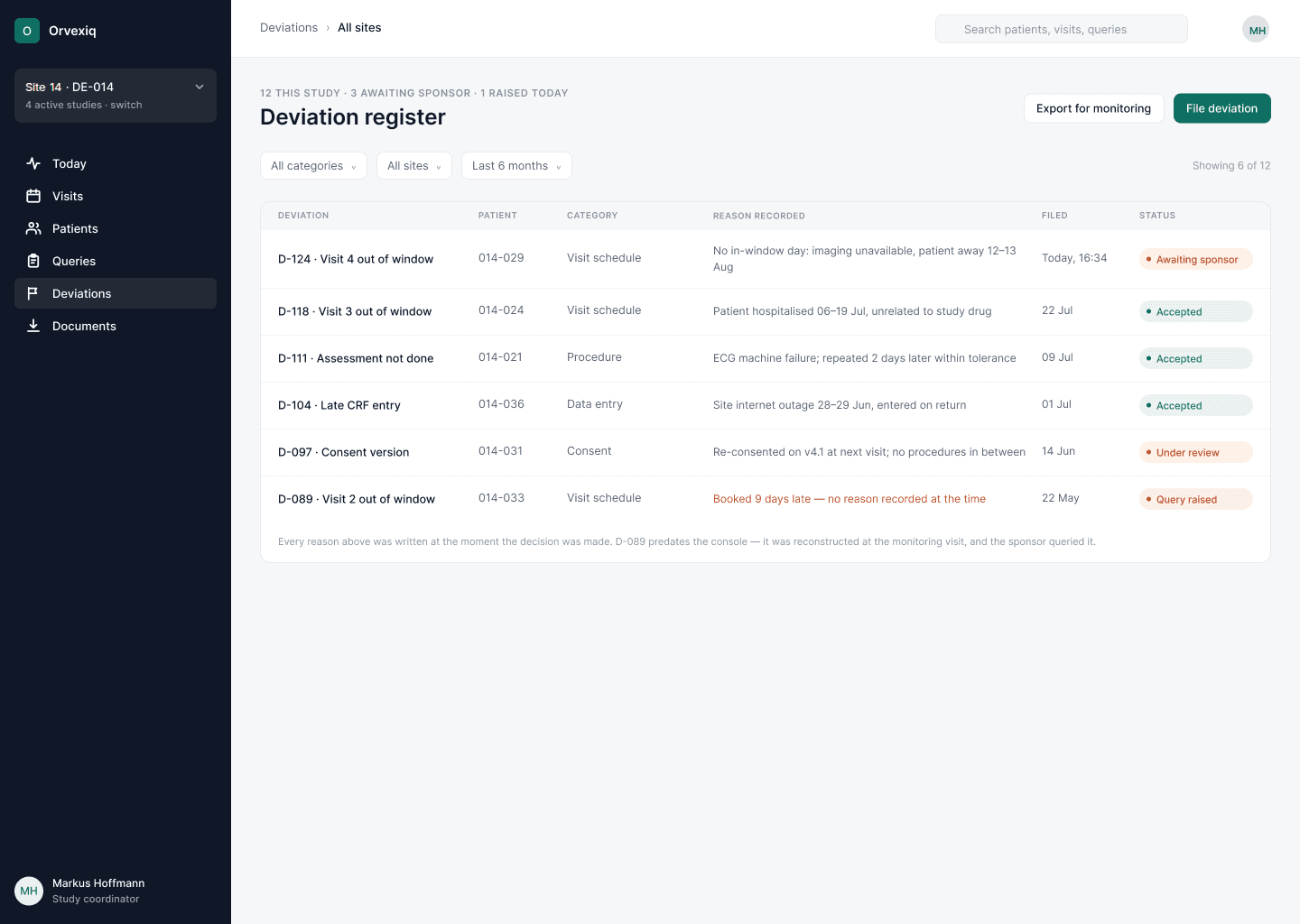Open D-097 · Consent version
Image resolution: width=1300 pixels, height=924 pixels.
344,452
